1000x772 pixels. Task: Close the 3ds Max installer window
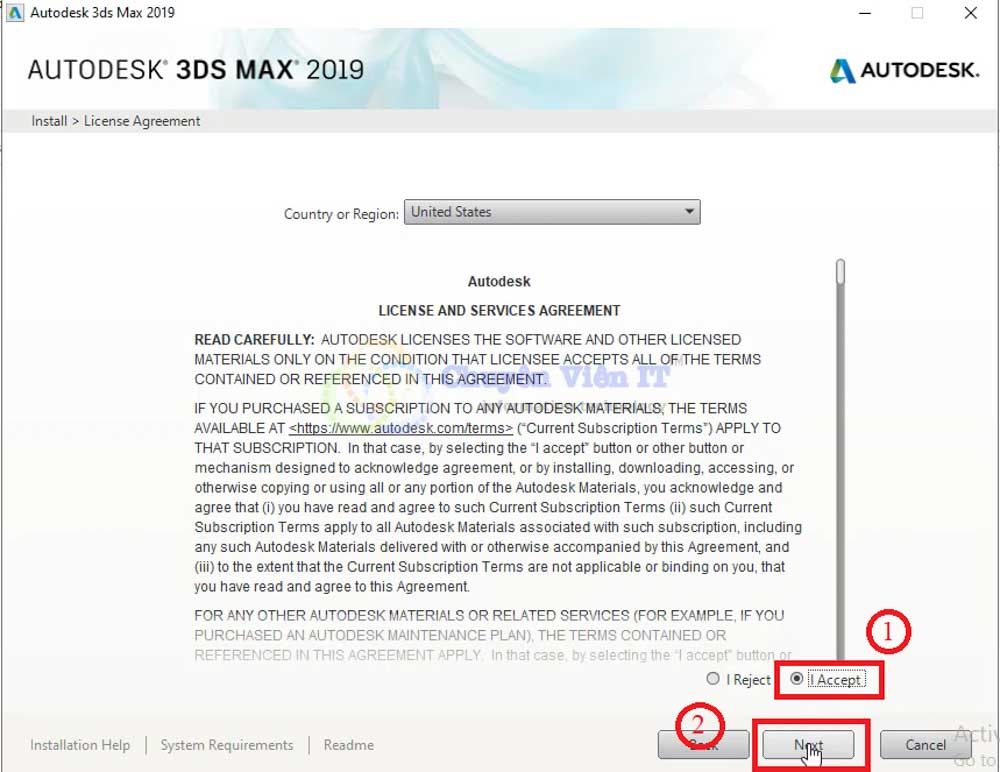coord(971,13)
